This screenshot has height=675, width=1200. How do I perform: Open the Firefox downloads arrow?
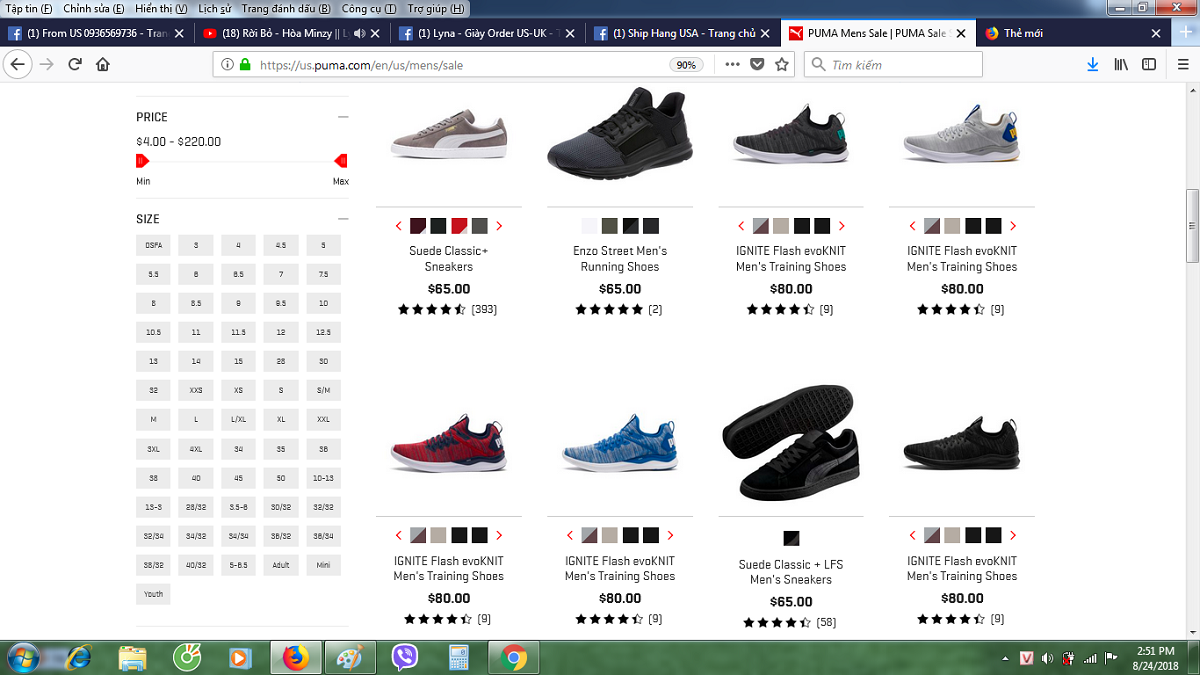[x=1093, y=64]
